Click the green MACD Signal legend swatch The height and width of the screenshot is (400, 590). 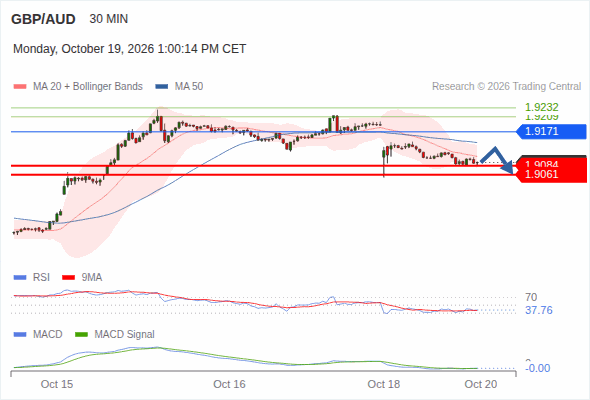point(82,335)
